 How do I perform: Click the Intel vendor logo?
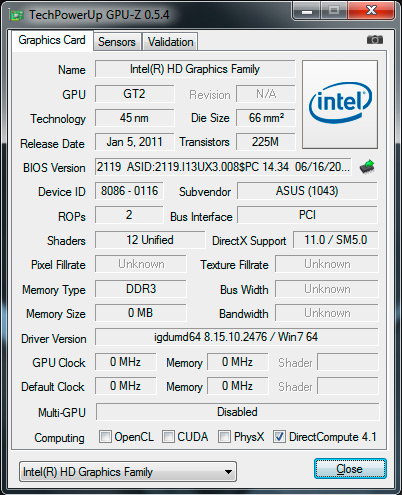pyautogui.click(x=340, y=104)
